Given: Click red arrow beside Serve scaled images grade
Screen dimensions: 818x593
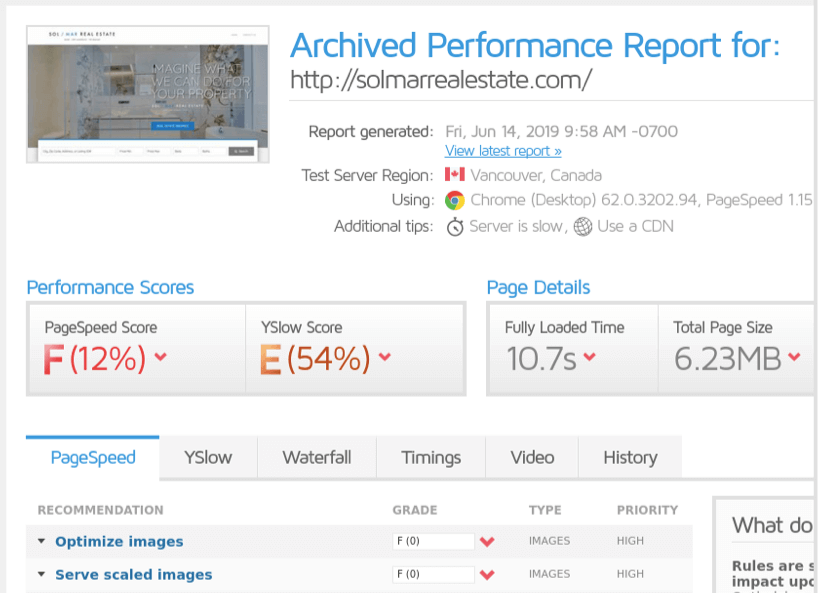Looking at the screenshot, I should click(x=487, y=575).
